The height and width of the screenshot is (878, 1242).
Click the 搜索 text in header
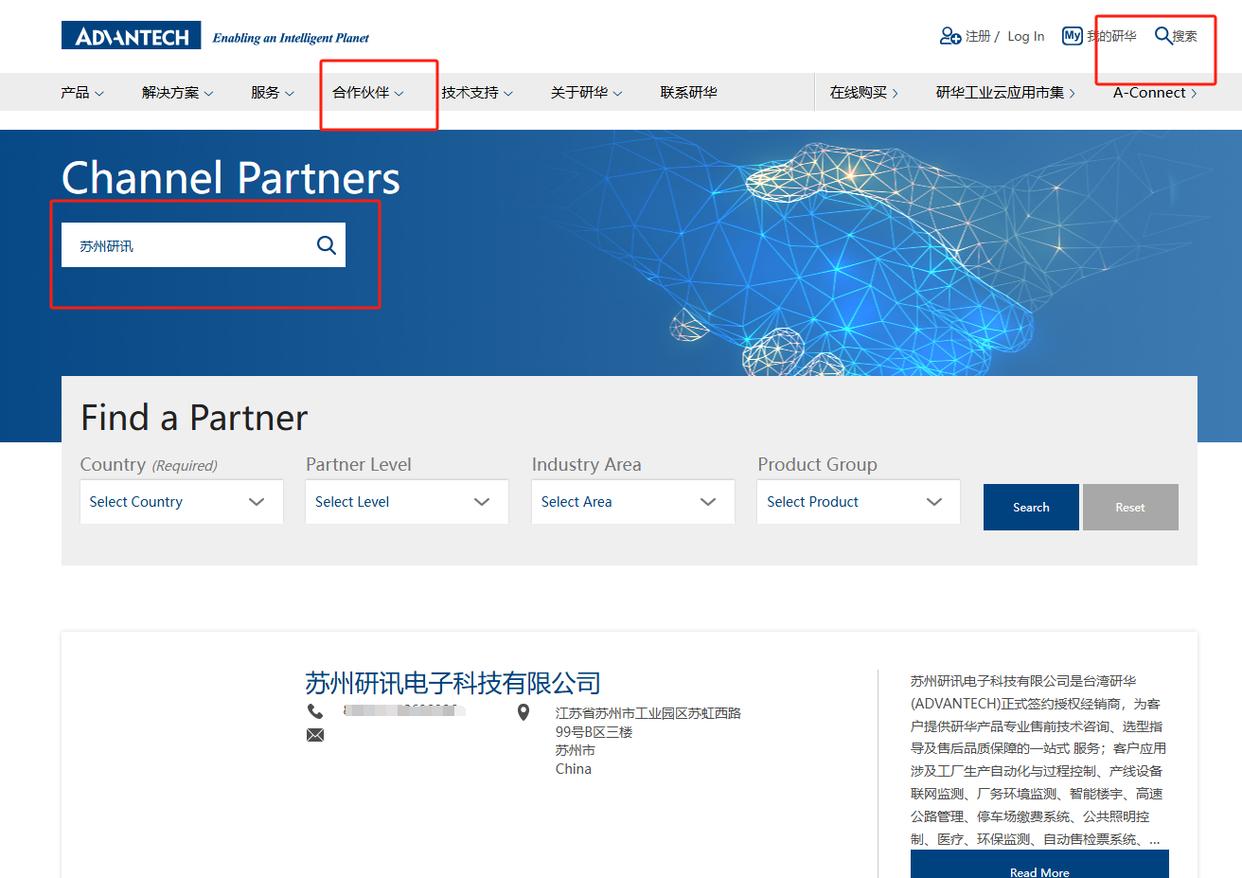[x=1185, y=36]
